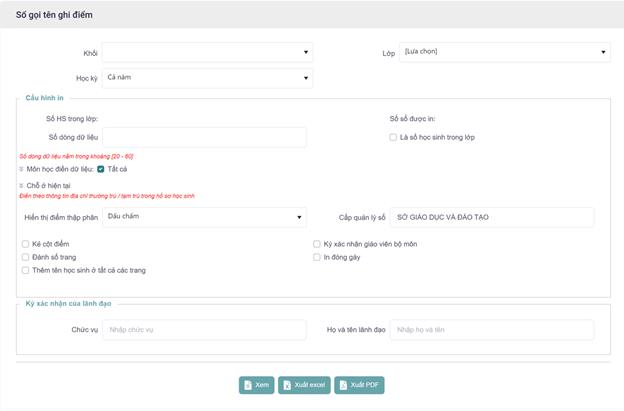Expand the Môn học điền dữ liệu section
Viewport: 624px width, 411px height.
pos(21,169)
